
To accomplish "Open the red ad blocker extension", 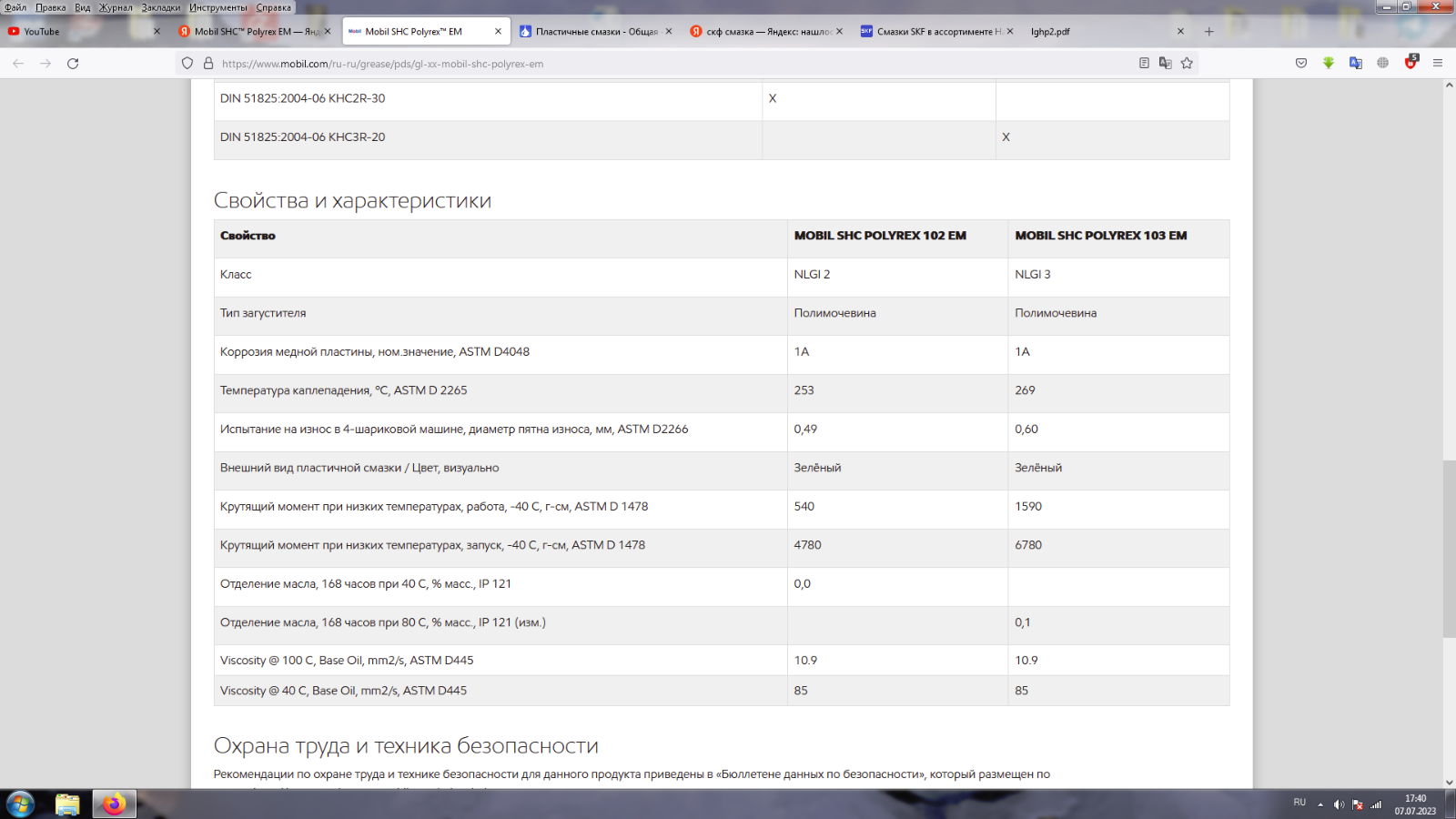I will [1411, 62].
